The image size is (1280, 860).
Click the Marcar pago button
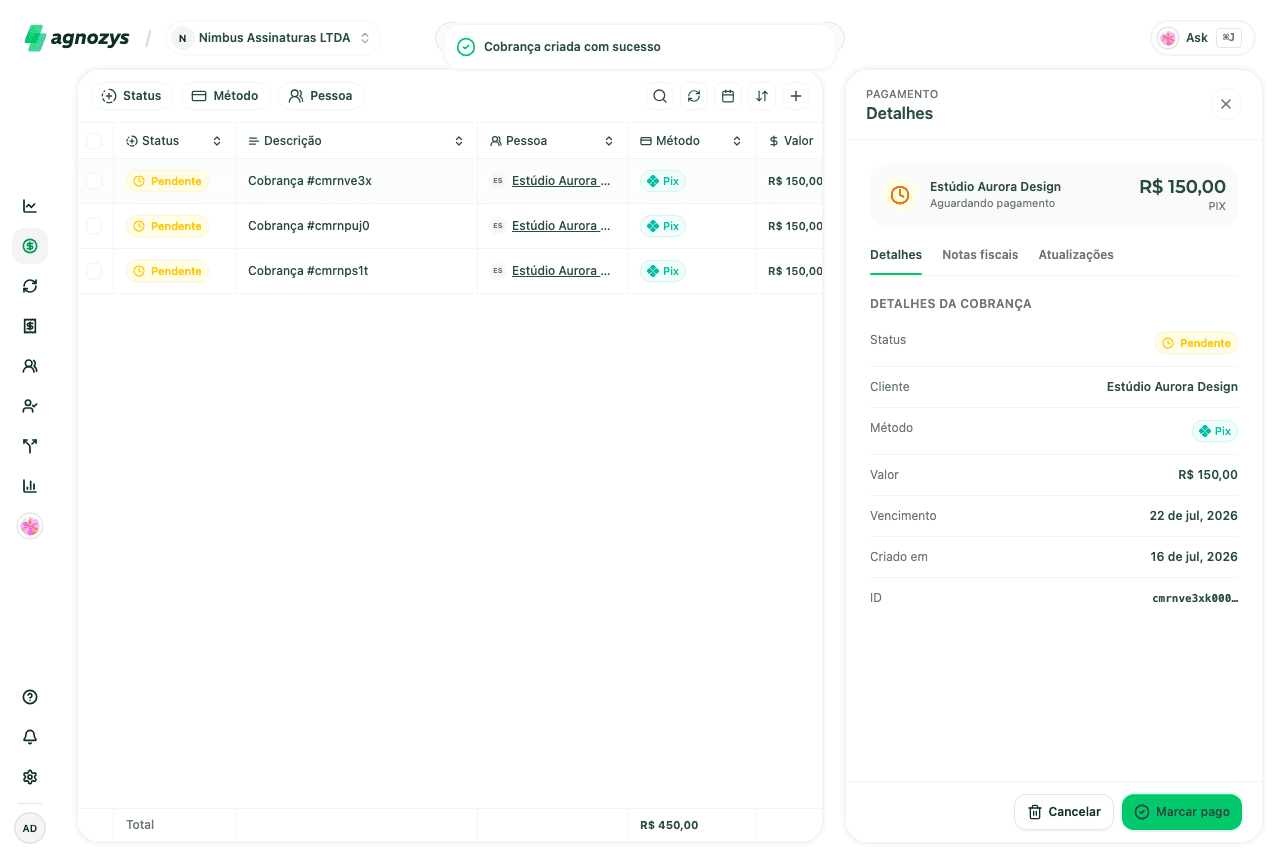[x=1182, y=812]
